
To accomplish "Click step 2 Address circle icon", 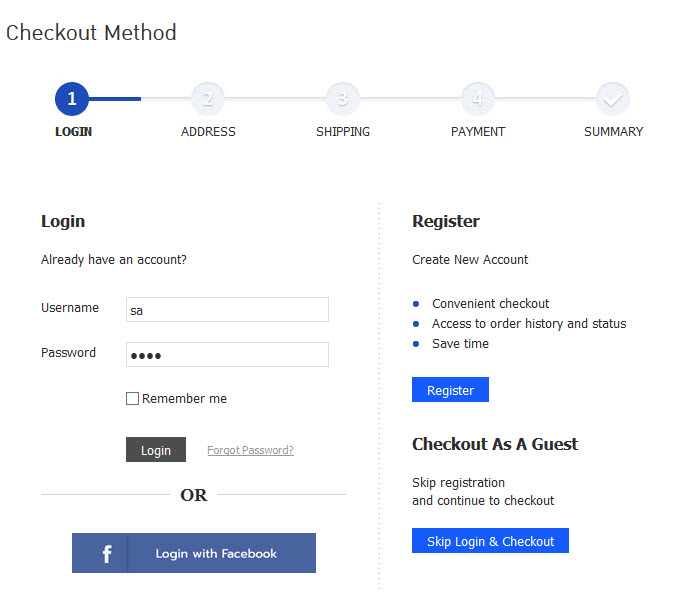I will (x=208, y=99).
